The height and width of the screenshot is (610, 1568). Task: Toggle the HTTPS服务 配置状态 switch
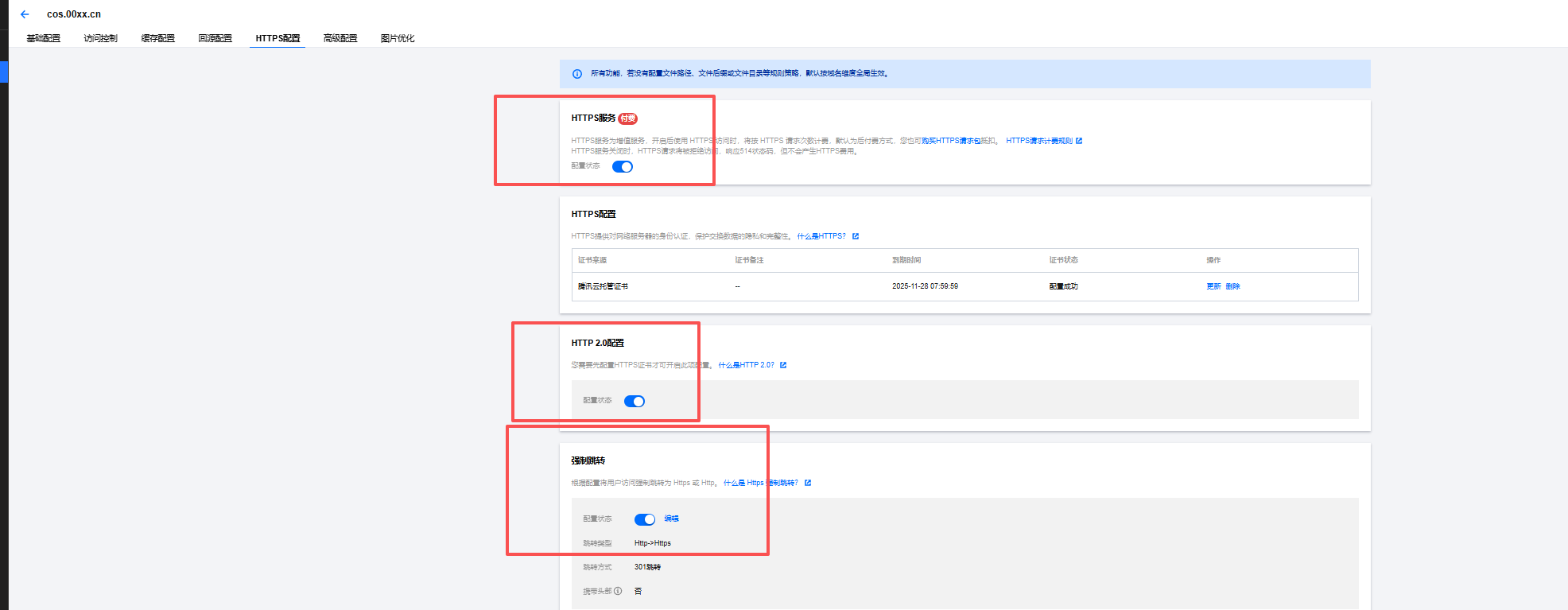tap(623, 167)
